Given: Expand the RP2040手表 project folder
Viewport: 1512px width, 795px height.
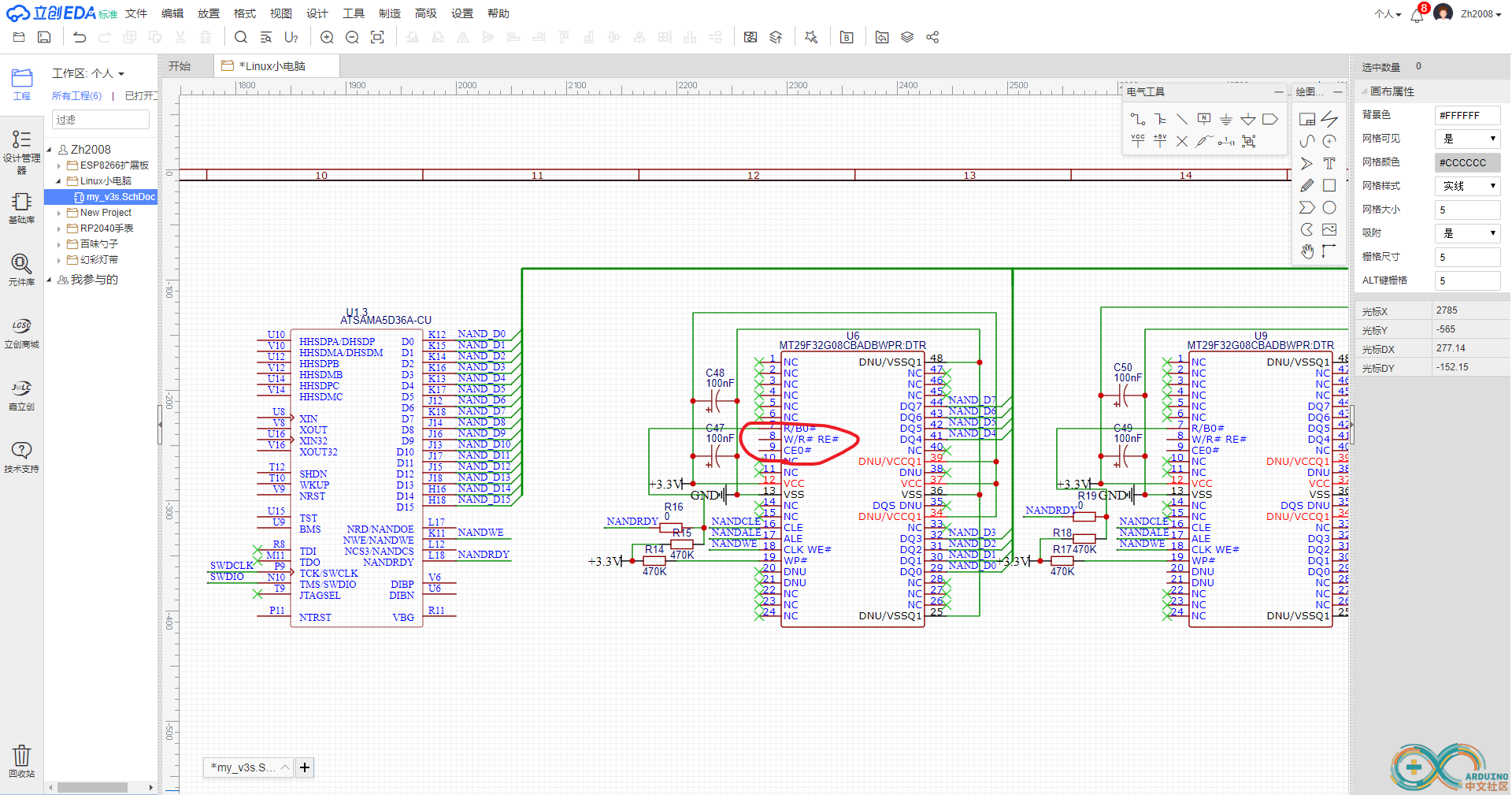Looking at the screenshot, I should pyautogui.click(x=59, y=228).
